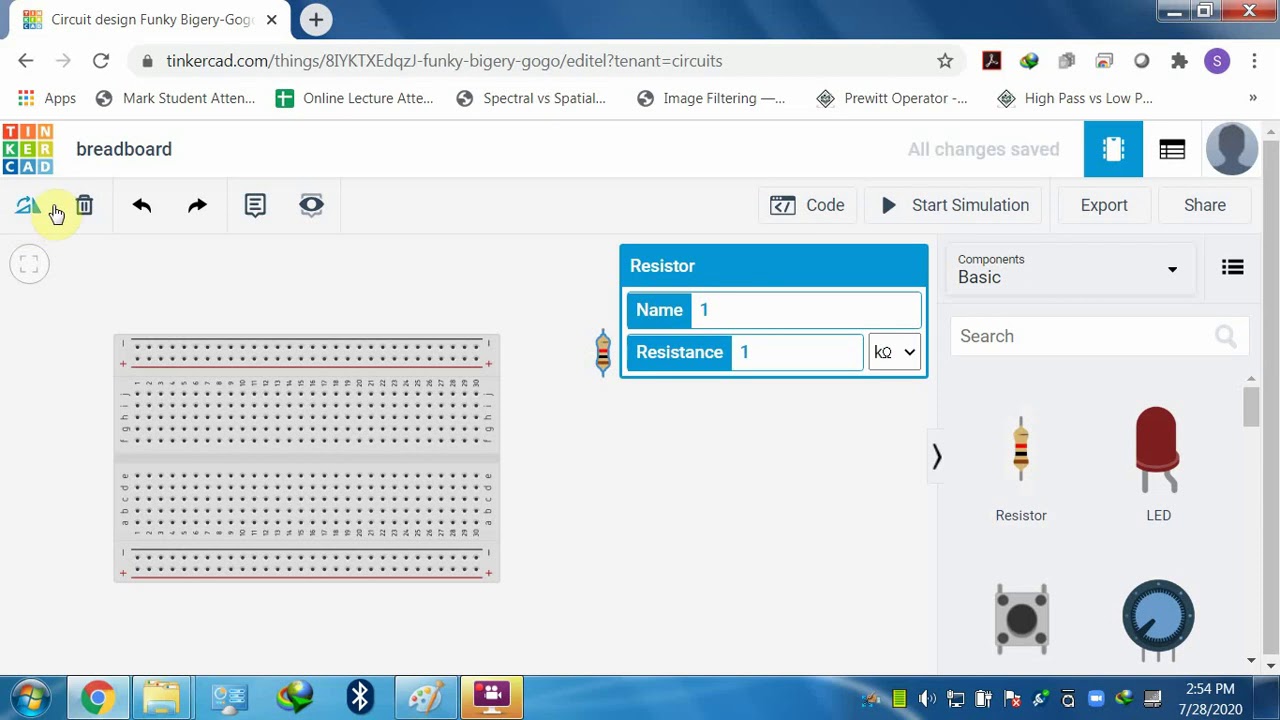Toggle components list view icon
1280x720 pixels.
(1232, 268)
